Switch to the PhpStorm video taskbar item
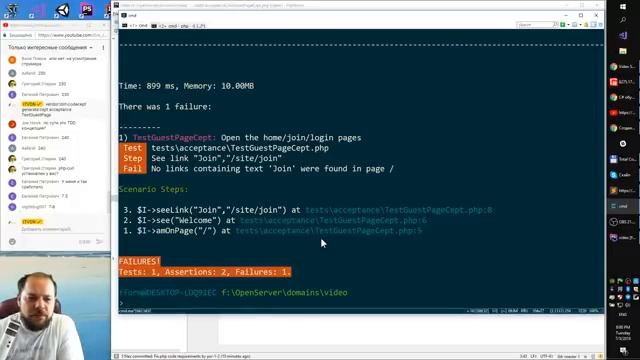This screenshot has width=640, height=360. pyautogui.click(x=623, y=237)
